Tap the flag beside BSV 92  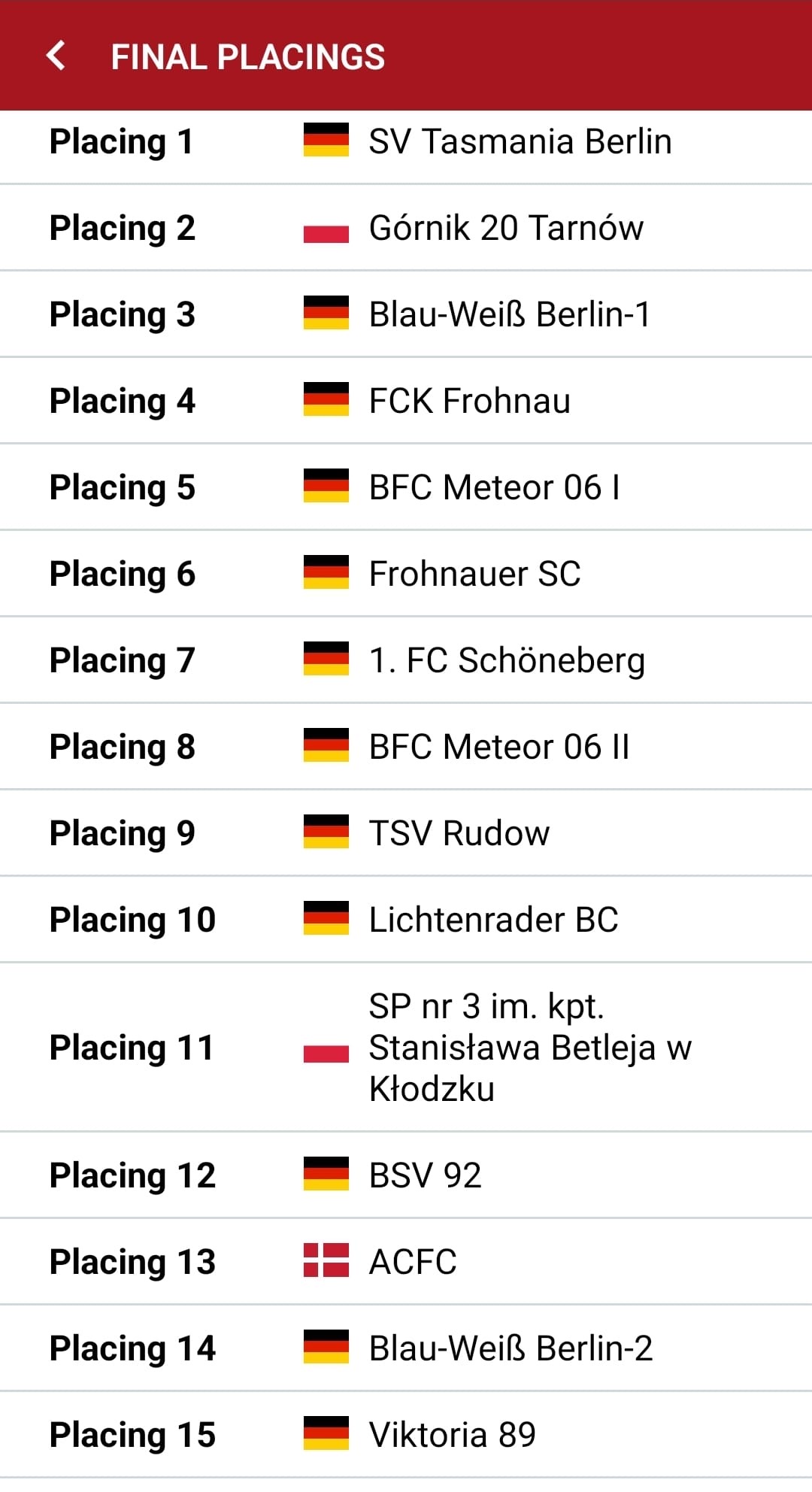tap(326, 1175)
